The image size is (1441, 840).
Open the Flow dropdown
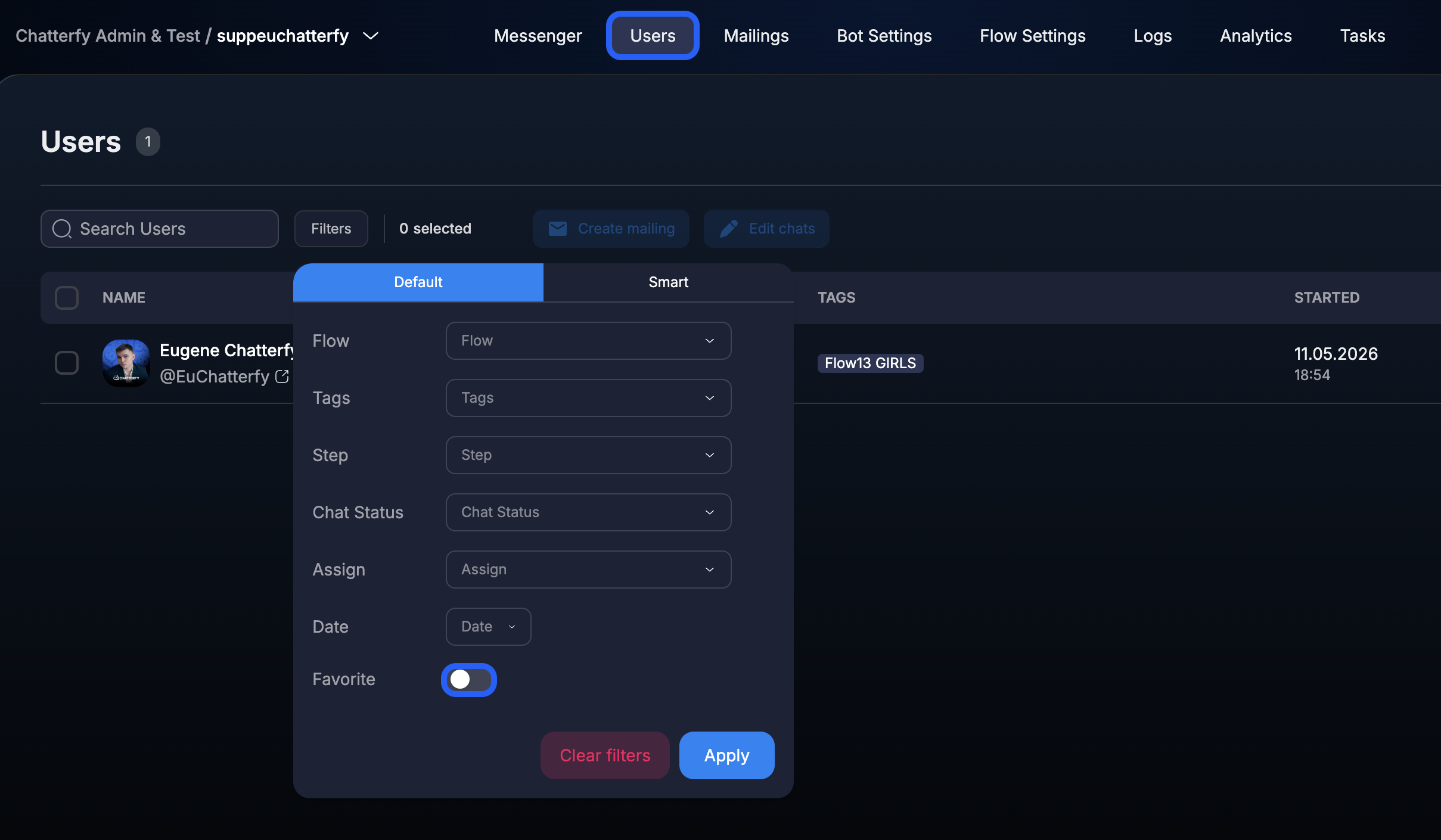[588, 341]
